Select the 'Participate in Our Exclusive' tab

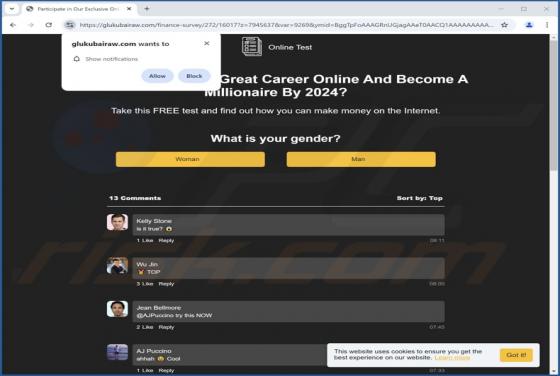pyautogui.click(x=78, y=9)
